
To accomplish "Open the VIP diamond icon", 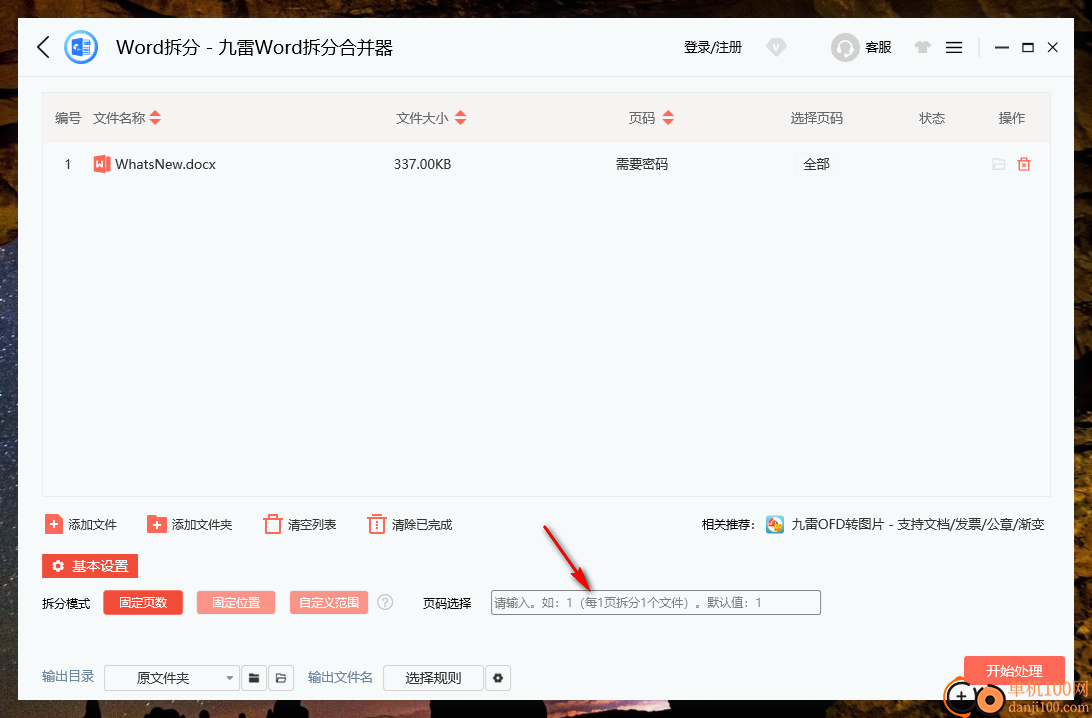I will (776, 47).
